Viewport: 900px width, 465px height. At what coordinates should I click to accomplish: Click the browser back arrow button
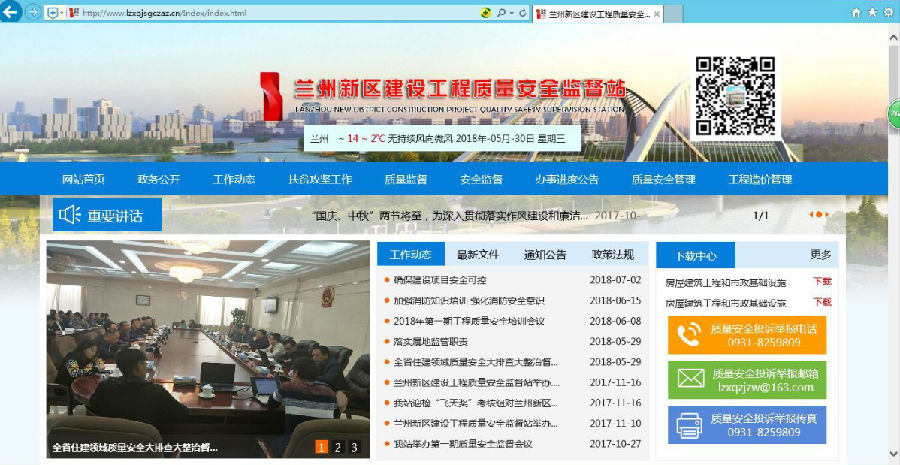tap(12, 12)
